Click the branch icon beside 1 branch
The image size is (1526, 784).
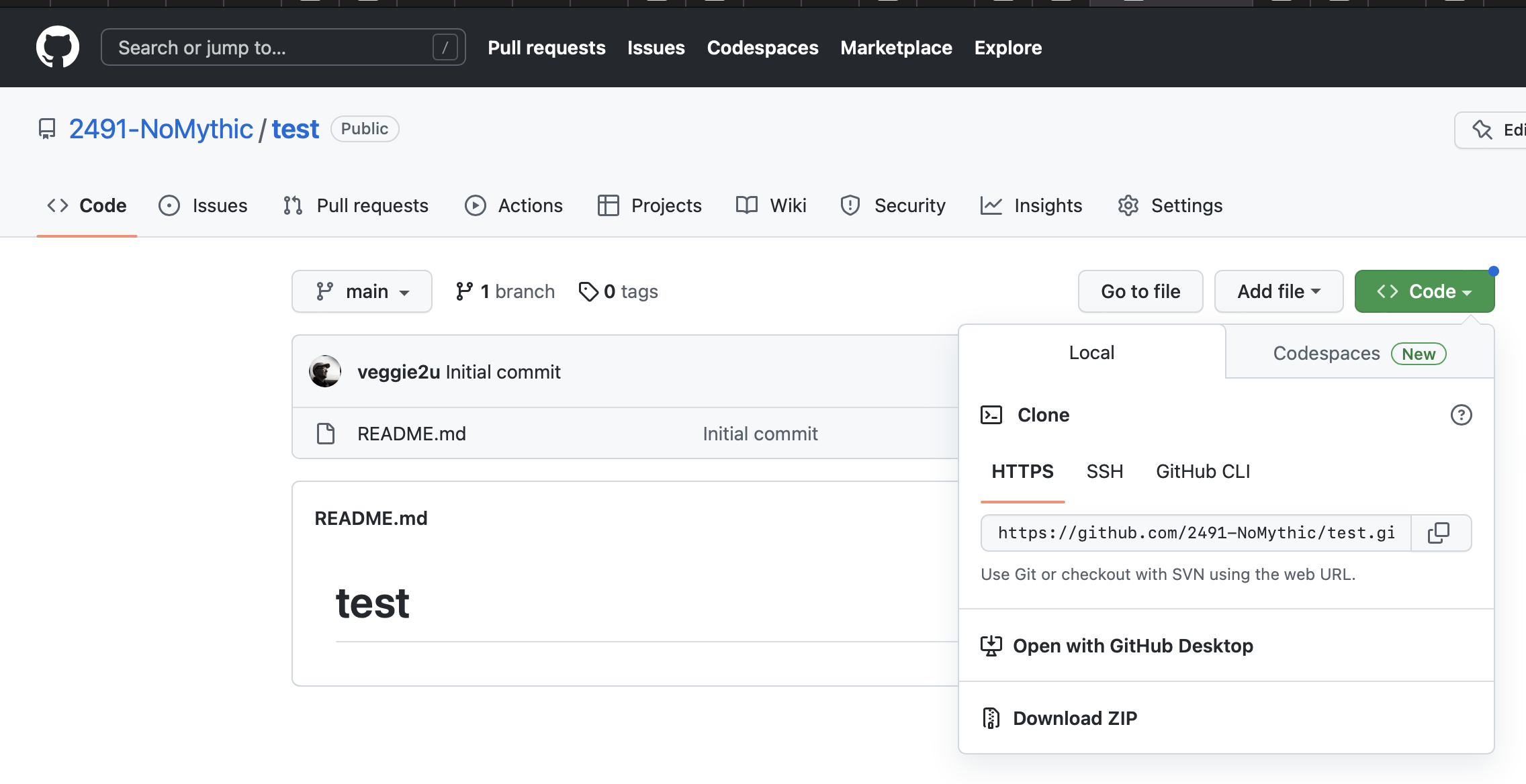coord(464,291)
